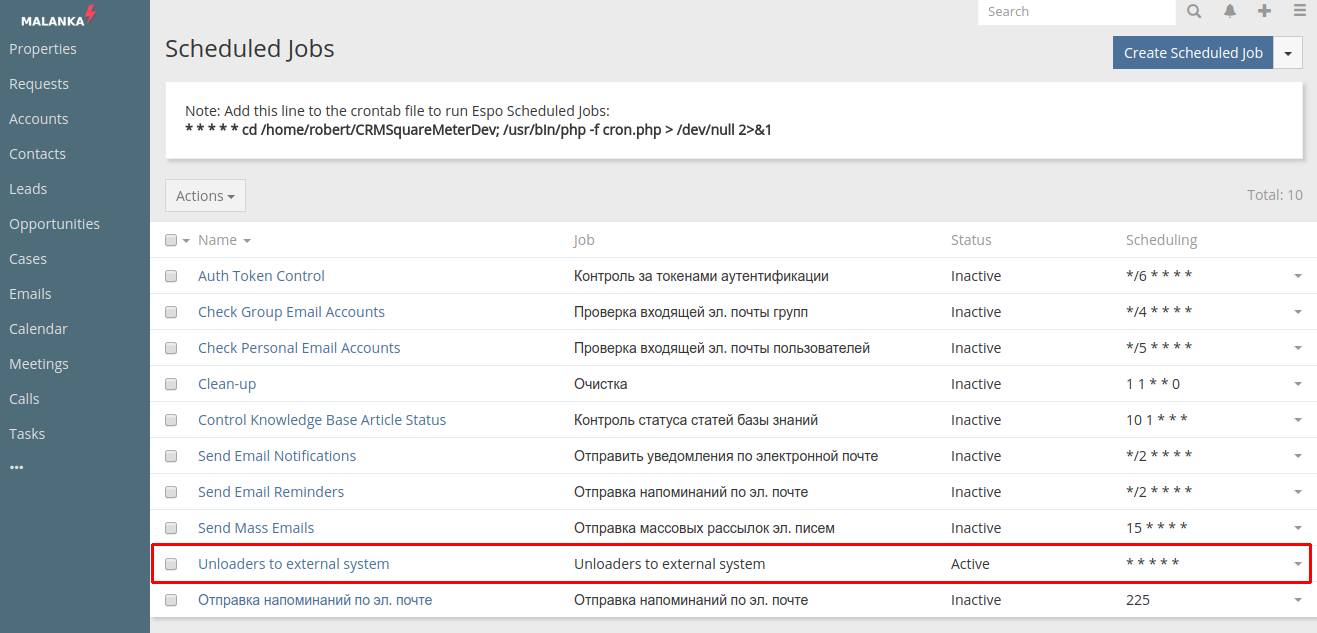Open row menu for Unloaders to external system
The height and width of the screenshot is (633, 1317).
click(1297, 564)
